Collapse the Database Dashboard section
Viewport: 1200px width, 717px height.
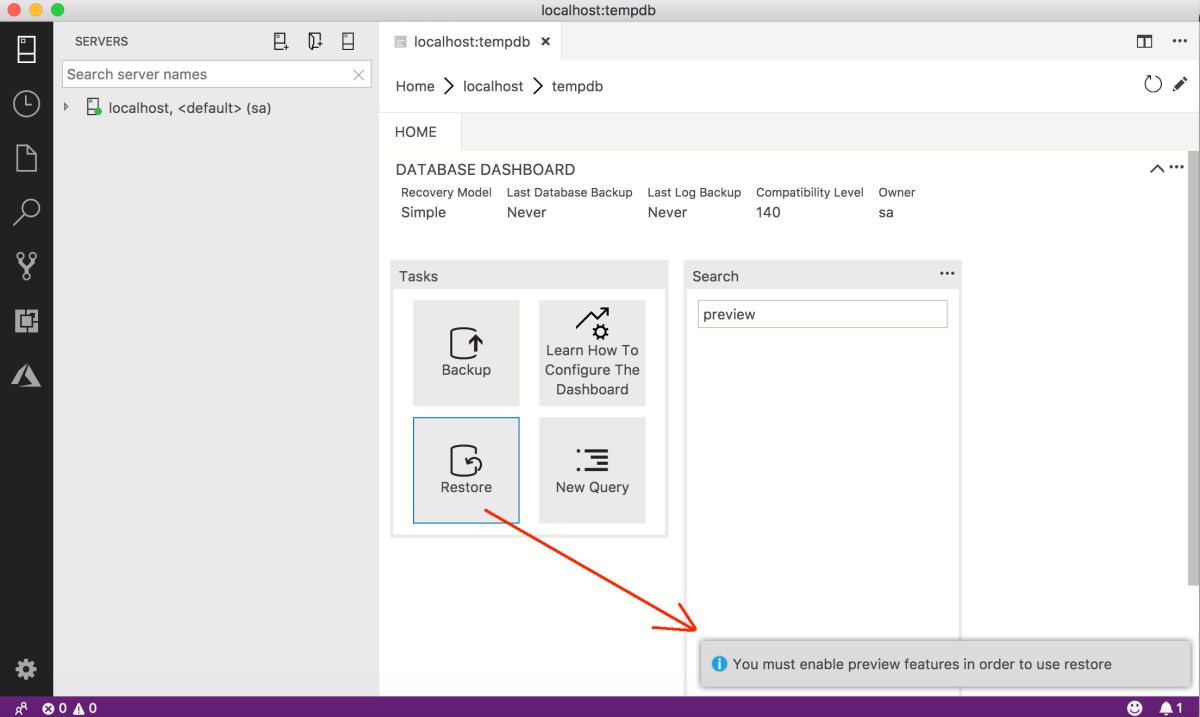click(x=1156, y=169)
